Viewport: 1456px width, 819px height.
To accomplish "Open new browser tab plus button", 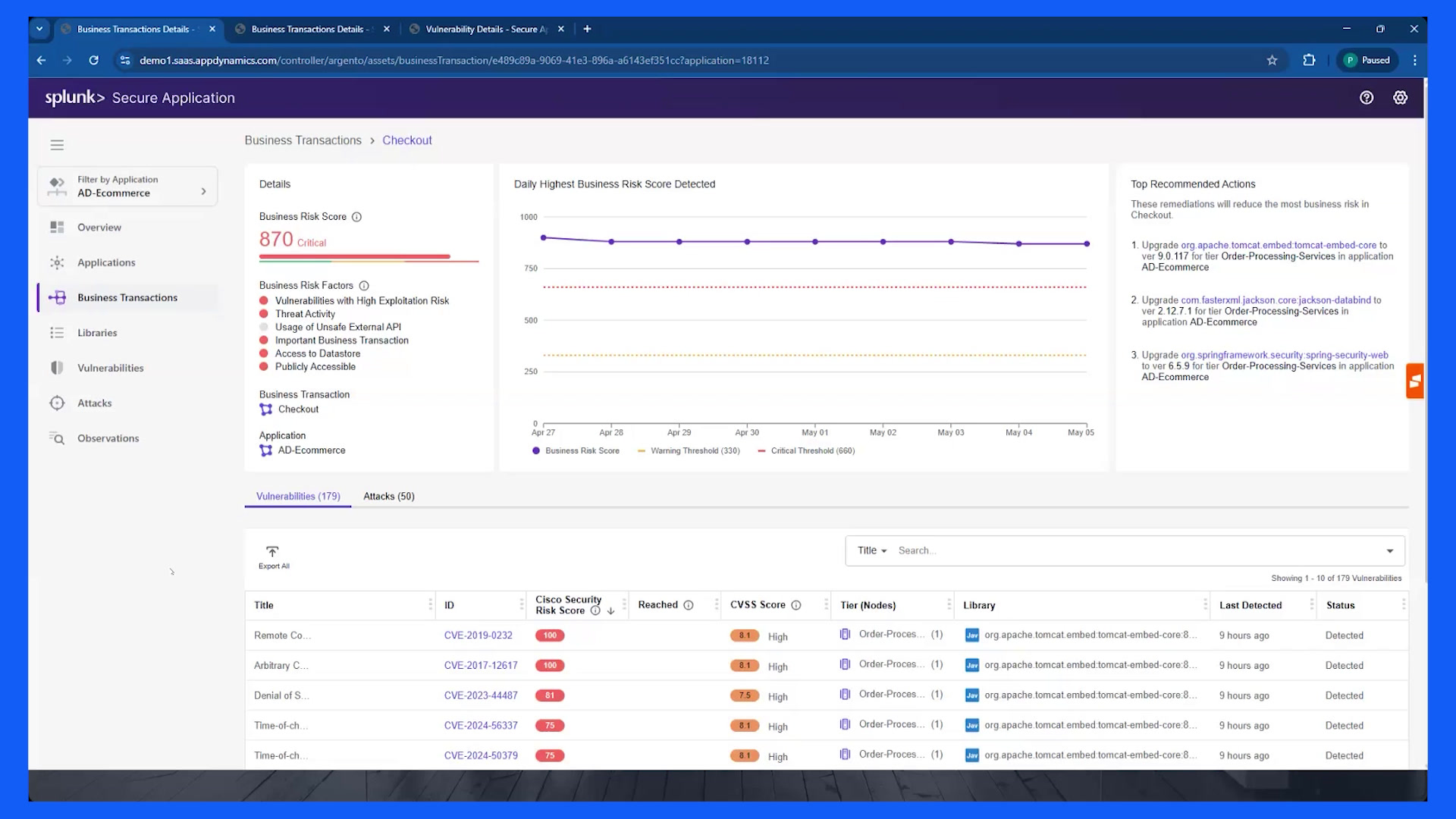I will (x=587, y=29).
